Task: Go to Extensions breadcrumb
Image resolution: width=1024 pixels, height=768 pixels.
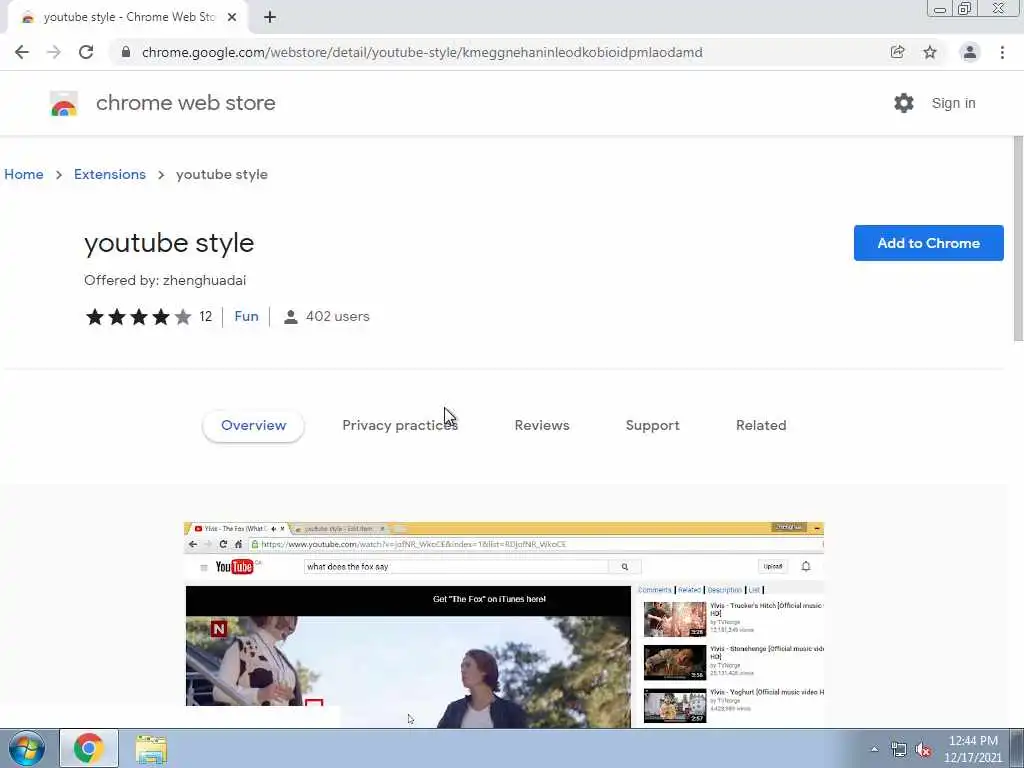Action: [110, 174]
